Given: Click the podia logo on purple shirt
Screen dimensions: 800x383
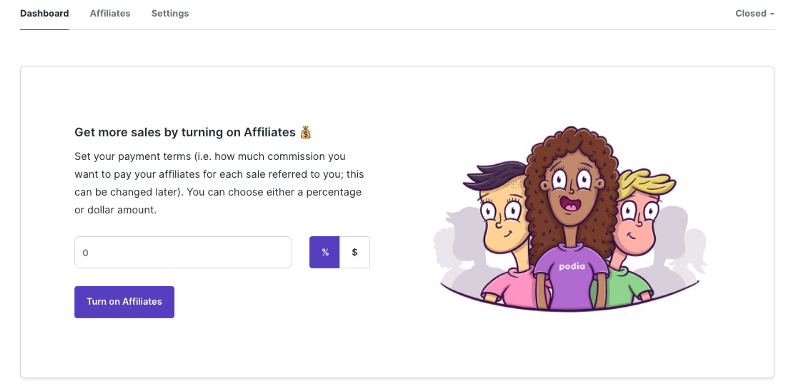Looking at the screenshot, I should [571, 266].
